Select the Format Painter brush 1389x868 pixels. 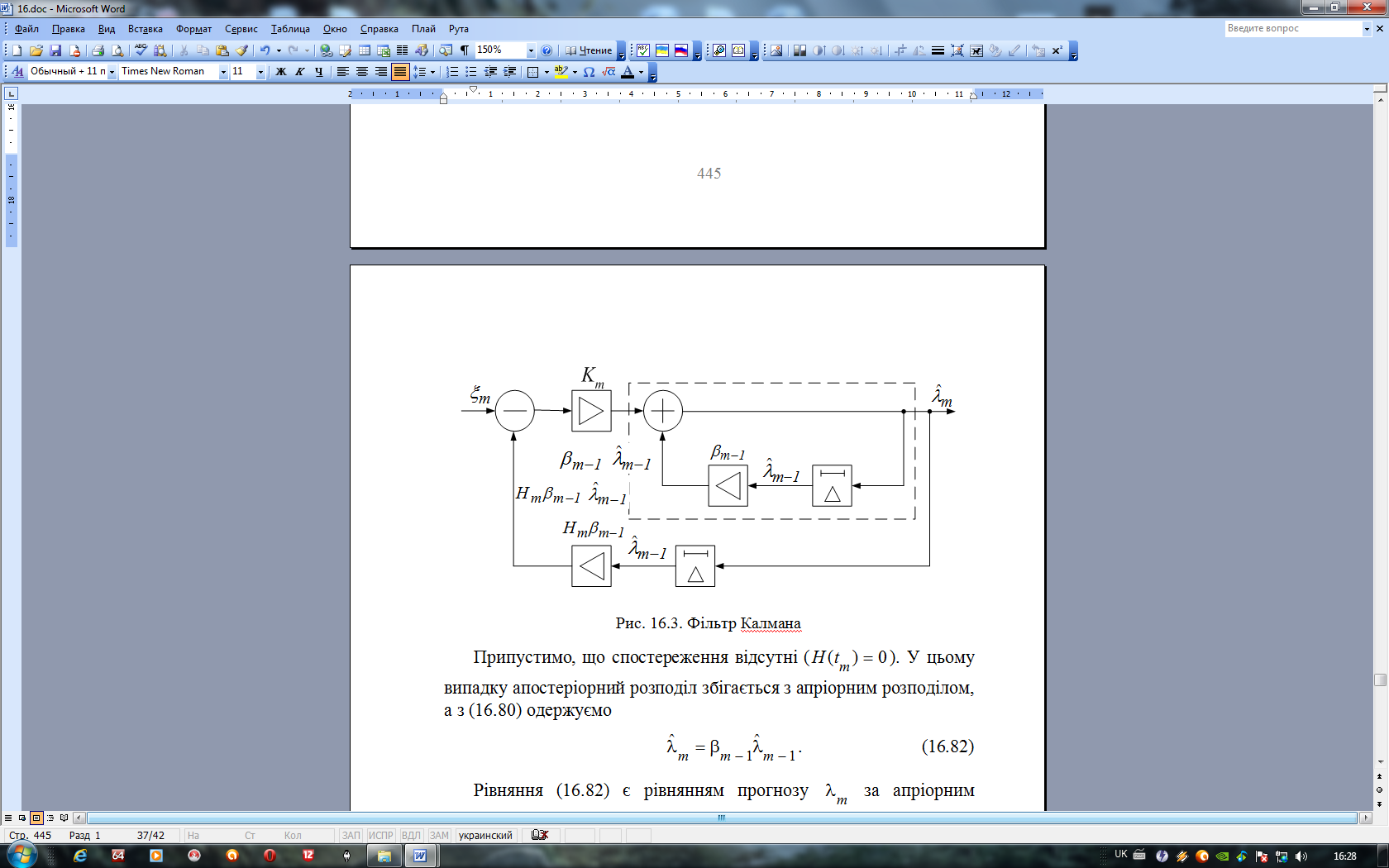(241, 50)
